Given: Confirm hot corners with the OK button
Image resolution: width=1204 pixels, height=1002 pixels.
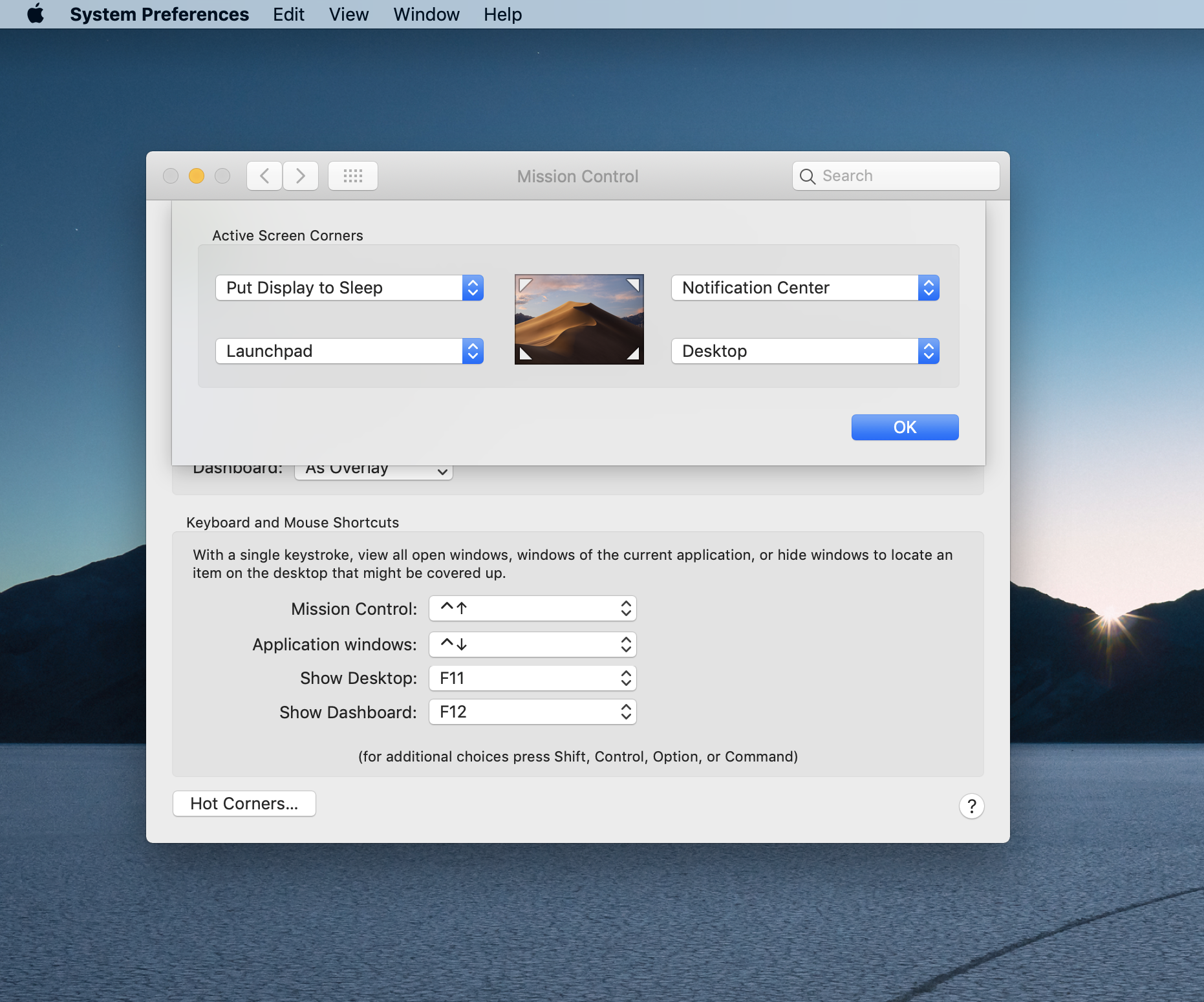Looking at the screenshot, I should [904, 427].
